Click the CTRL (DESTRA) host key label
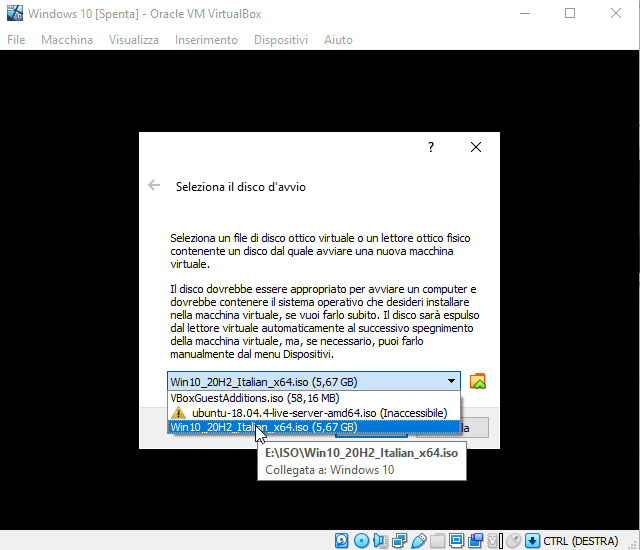This screenshot has height=550, width=640. tap(580, 541)
